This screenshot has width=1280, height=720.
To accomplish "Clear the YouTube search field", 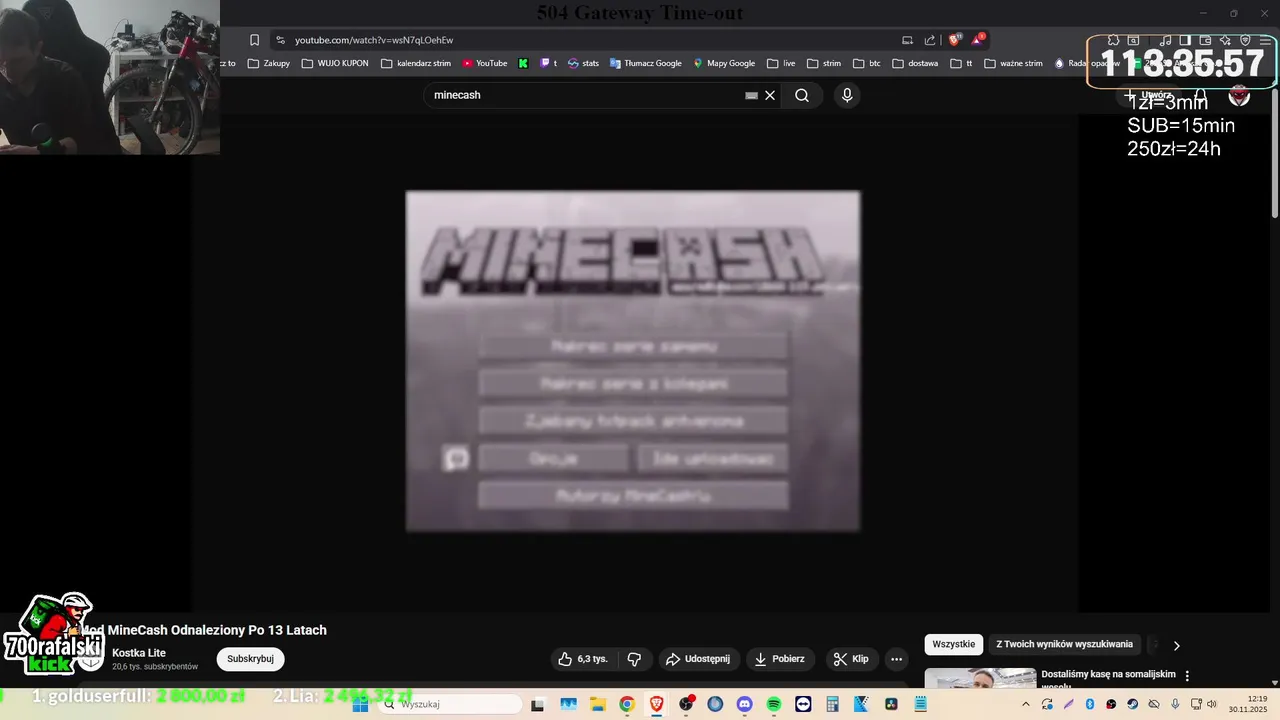I will (770, 95).
